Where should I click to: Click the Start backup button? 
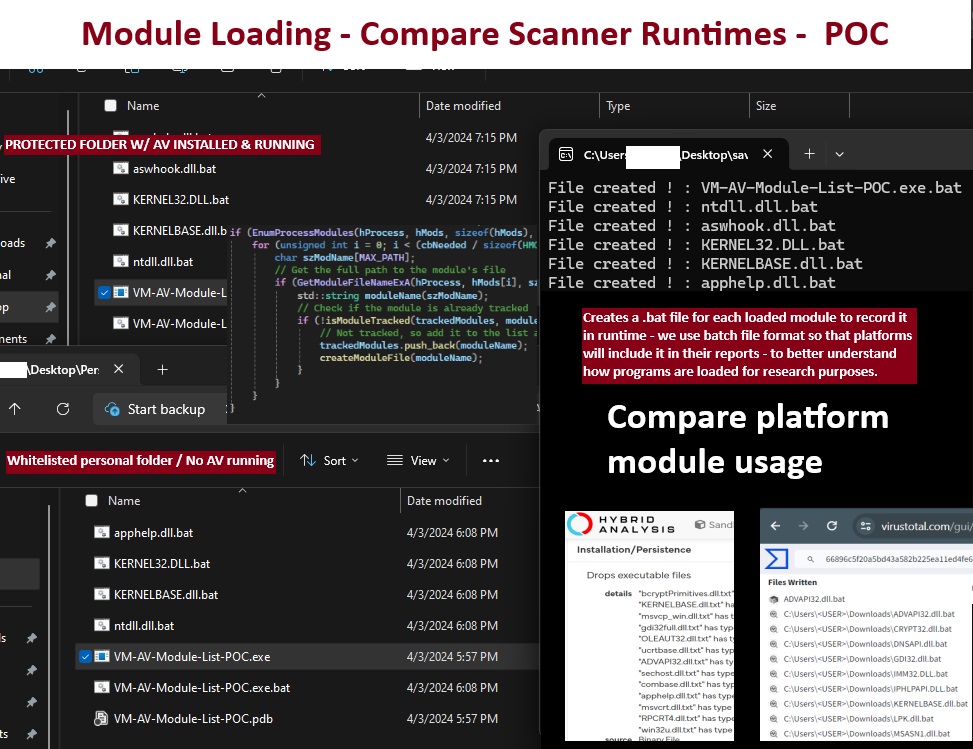(x=158, y=409)
